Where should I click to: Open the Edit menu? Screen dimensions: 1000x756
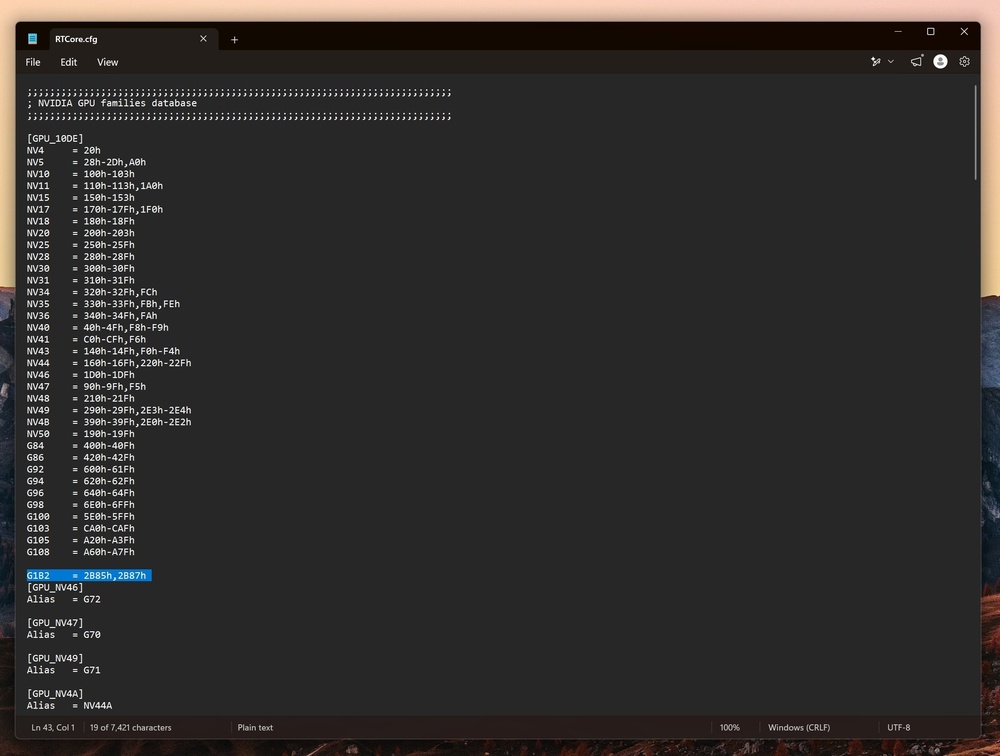pyautogui.click(x=68, y=62)
